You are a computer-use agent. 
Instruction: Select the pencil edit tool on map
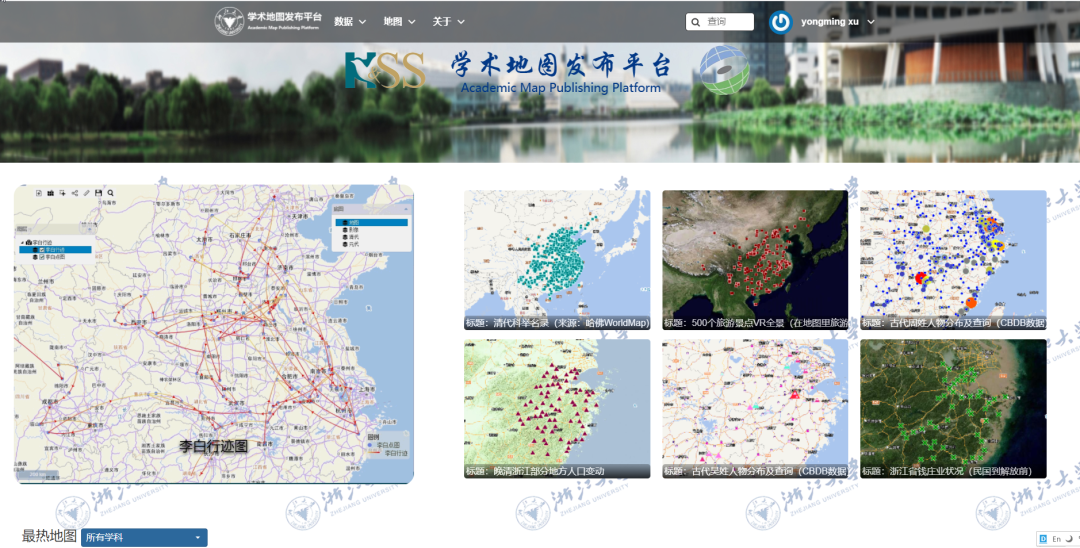click(87, 193)
